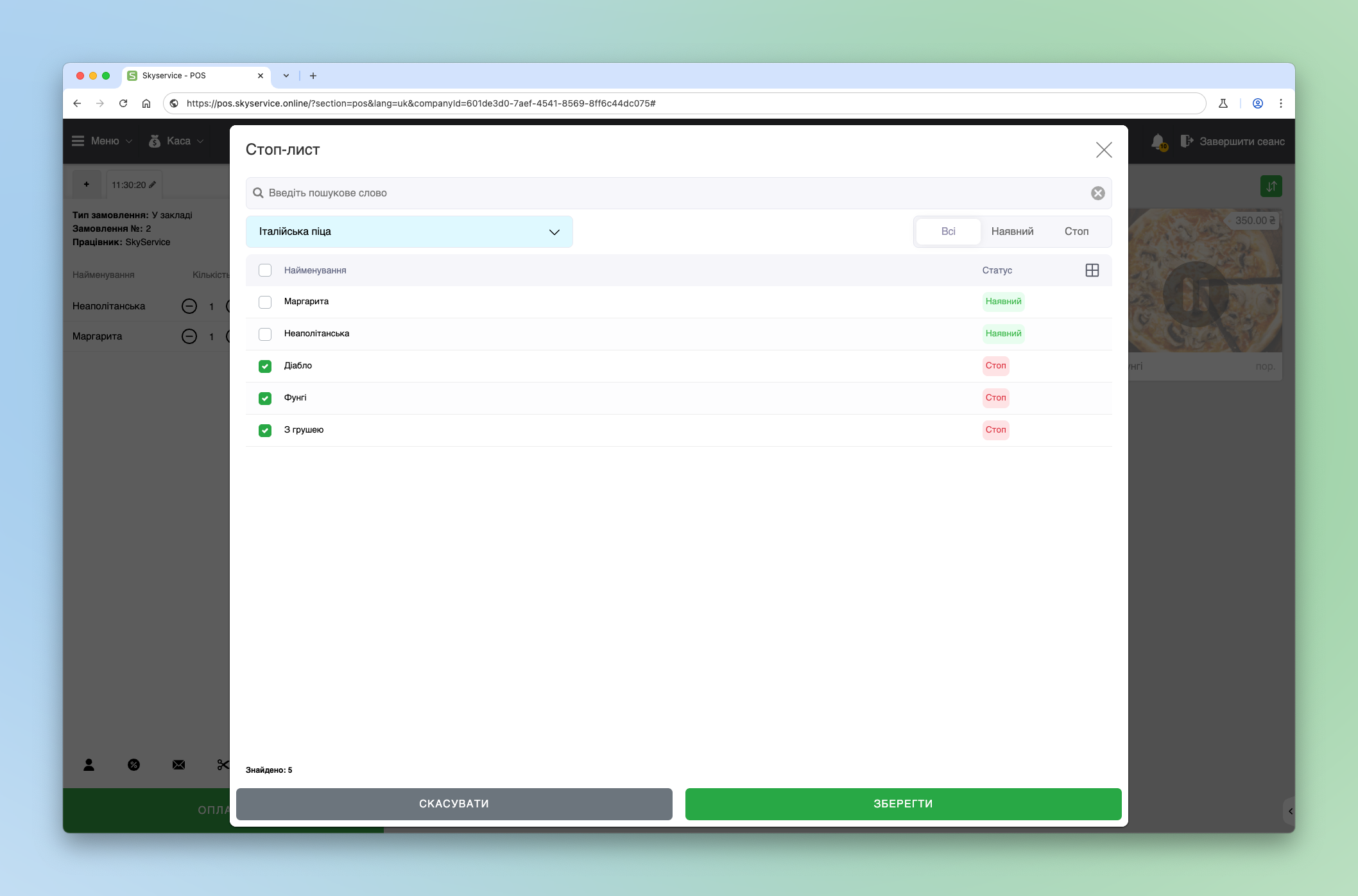Toggle the select-all checkbox in header
1358x896 pixels.
pyautogui.click(x=265, y=270)
